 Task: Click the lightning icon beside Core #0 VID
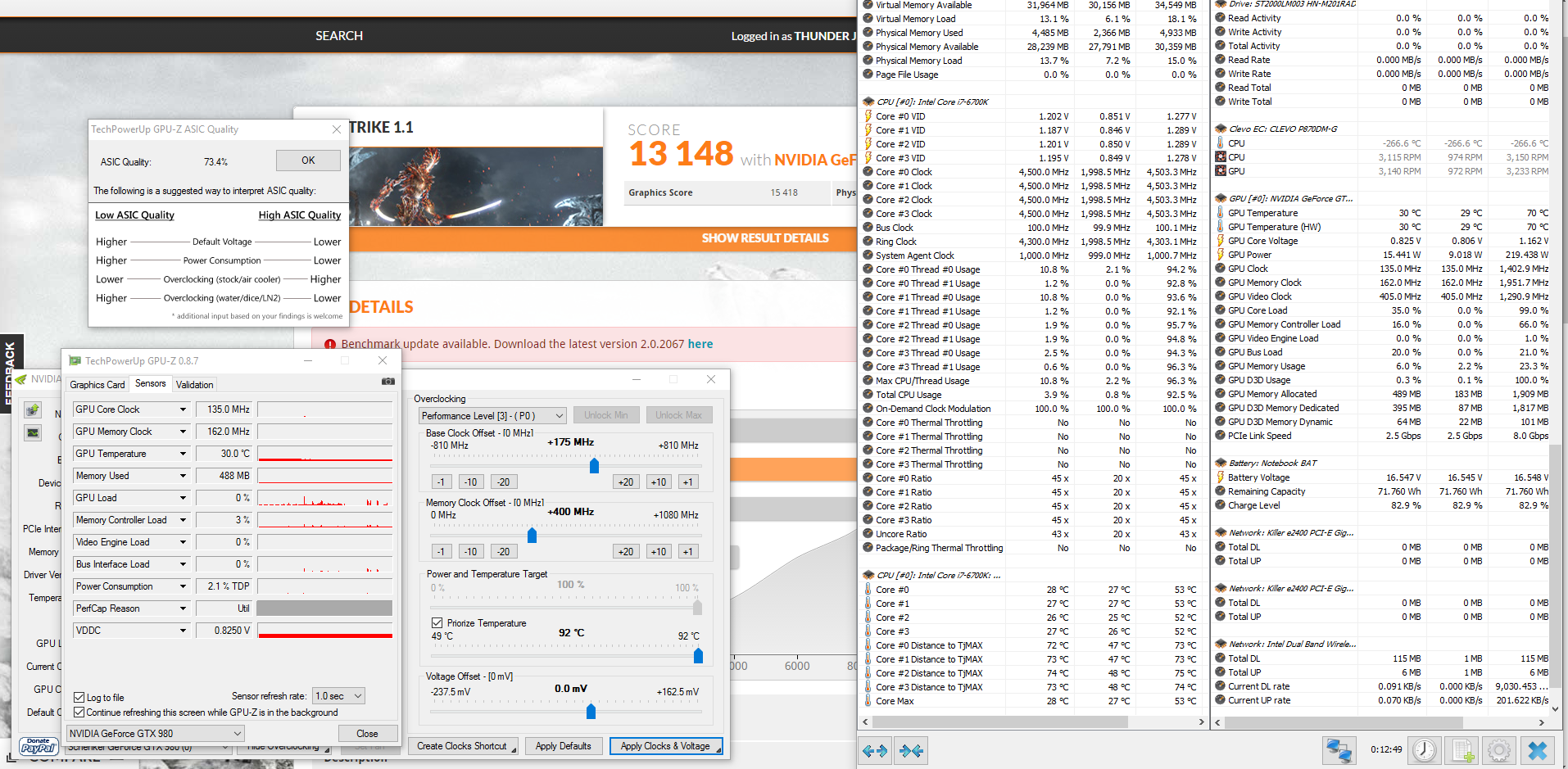pos(868,116)
